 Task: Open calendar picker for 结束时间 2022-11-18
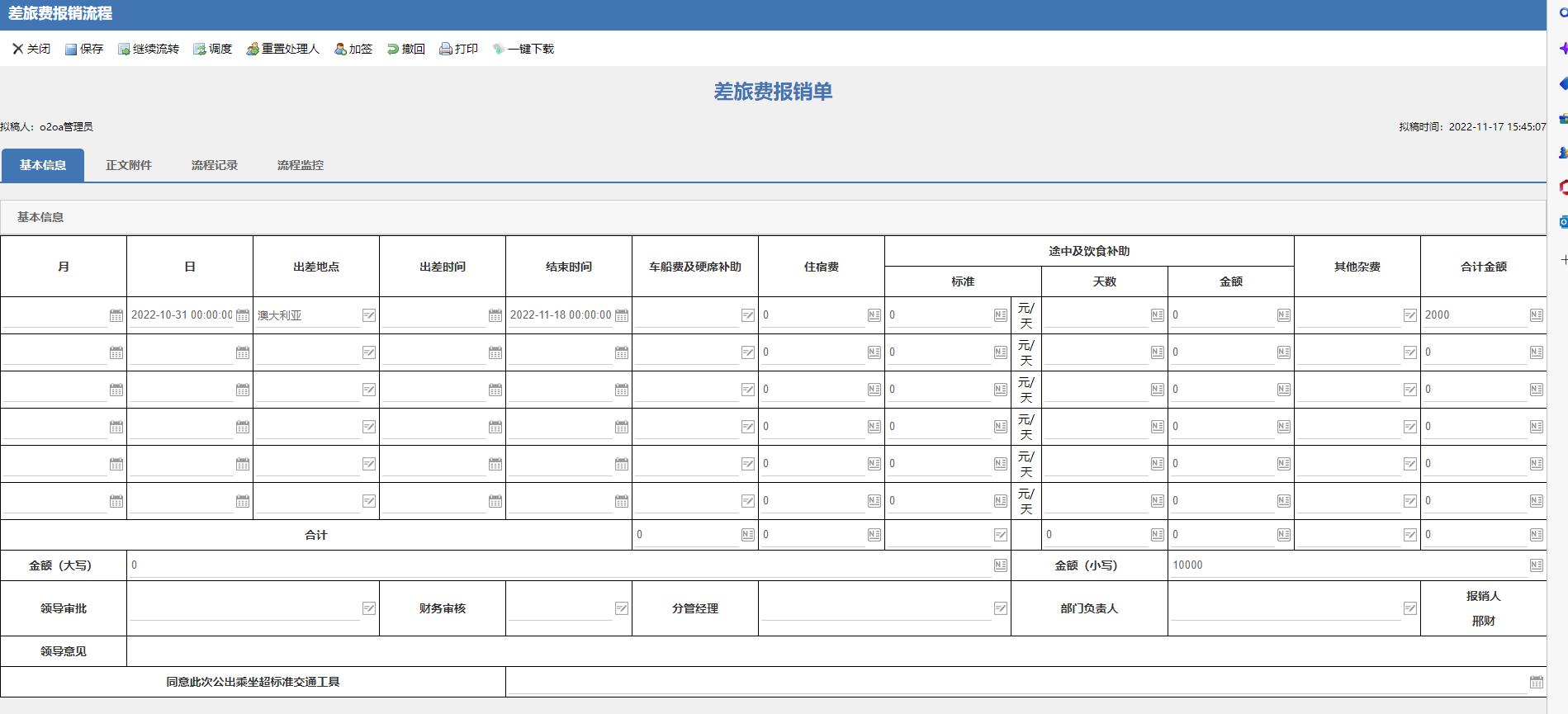pyautogui.click(x=622, y=315)
